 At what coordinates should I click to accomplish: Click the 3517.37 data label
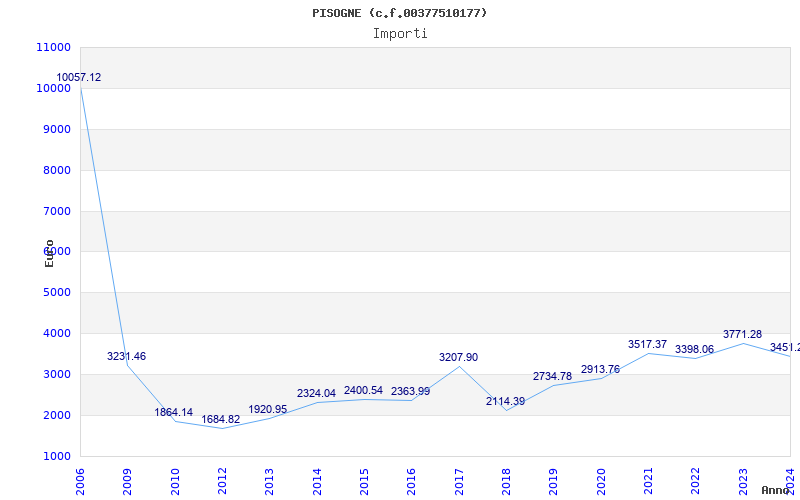(647, 344)
